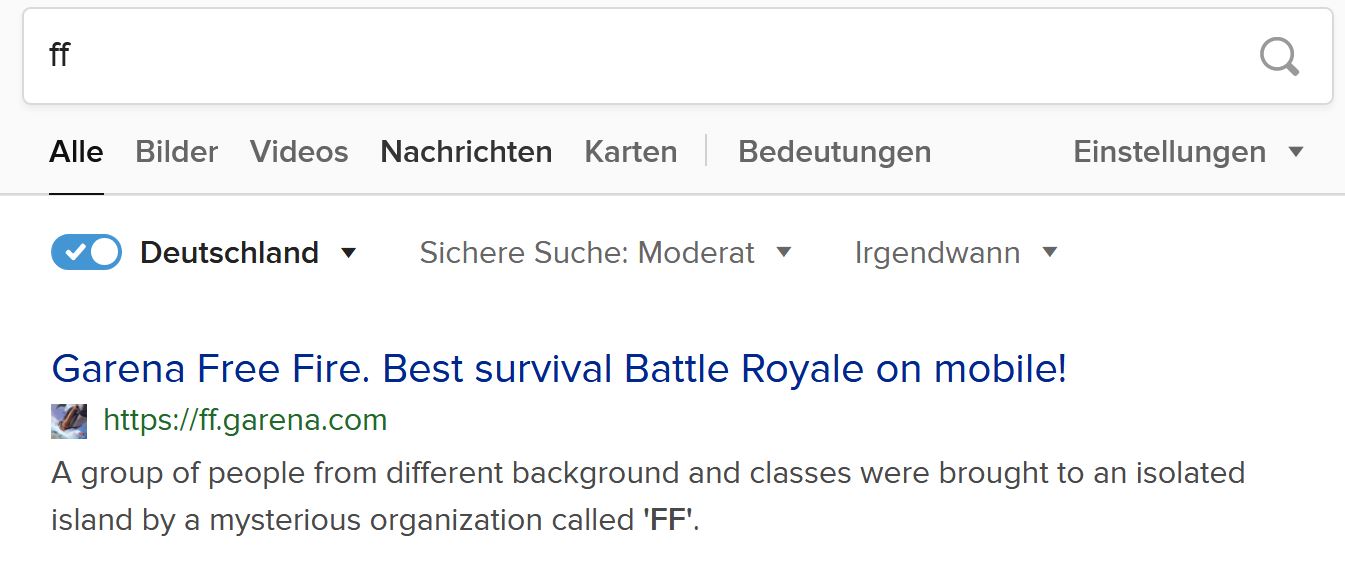Image resolution: width=1345 pixels, height=571 pixels.
Task: Go to the Karten tab
Action: [630, 152]
